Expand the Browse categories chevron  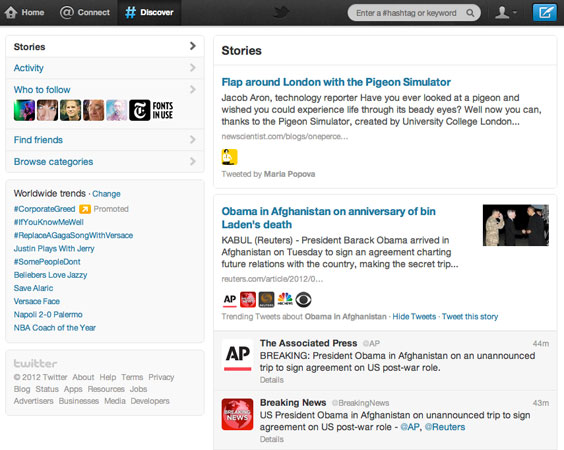[x=193, y=161]
